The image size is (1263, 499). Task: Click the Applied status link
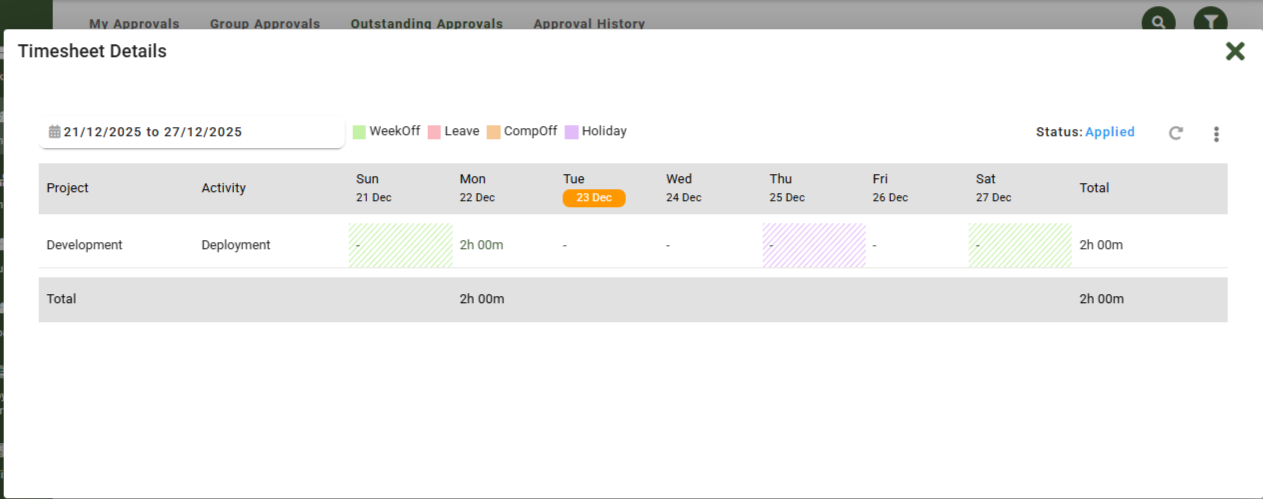point(1109,132)
